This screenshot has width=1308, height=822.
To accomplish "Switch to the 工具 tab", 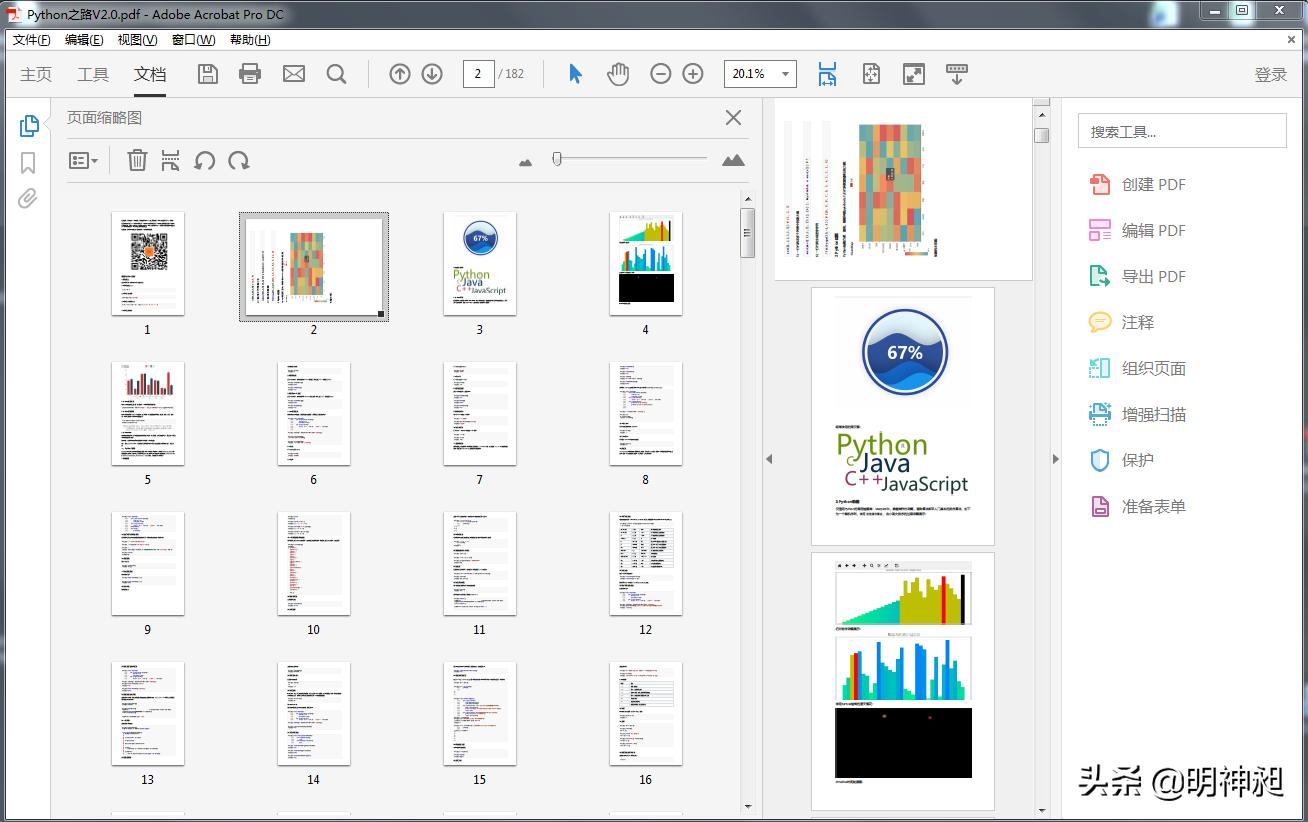I will coord(93,74).
